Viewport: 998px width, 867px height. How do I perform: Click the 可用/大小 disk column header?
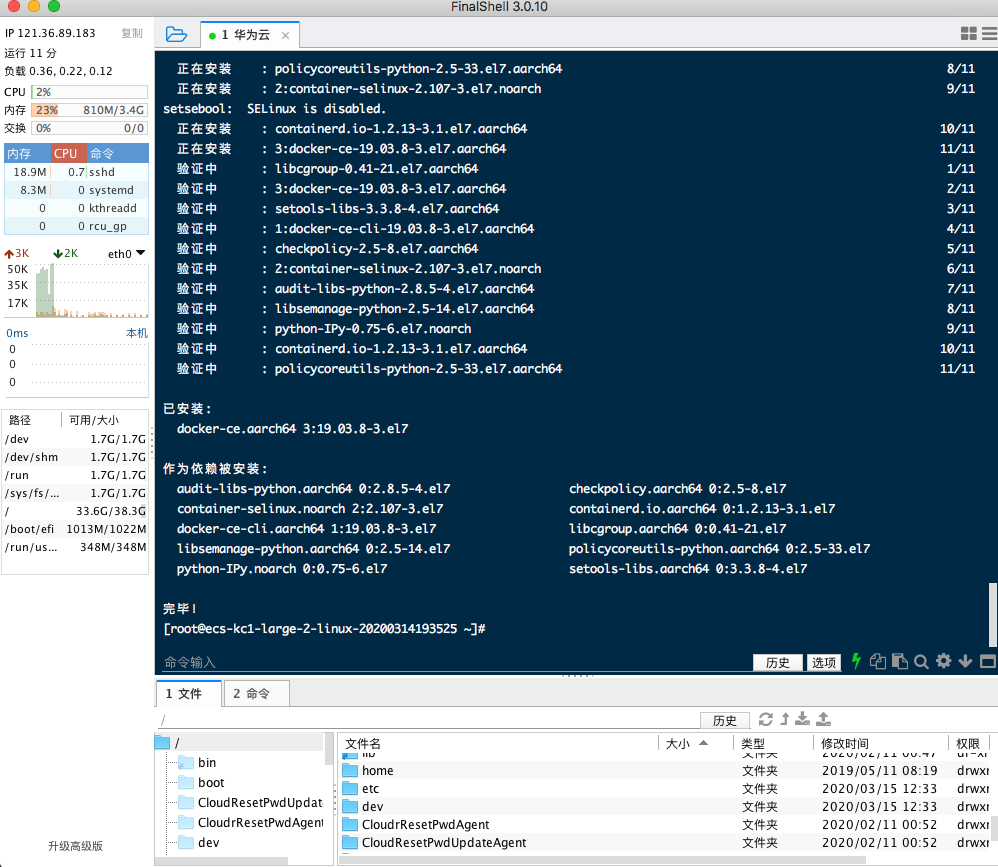click(105, 420)
